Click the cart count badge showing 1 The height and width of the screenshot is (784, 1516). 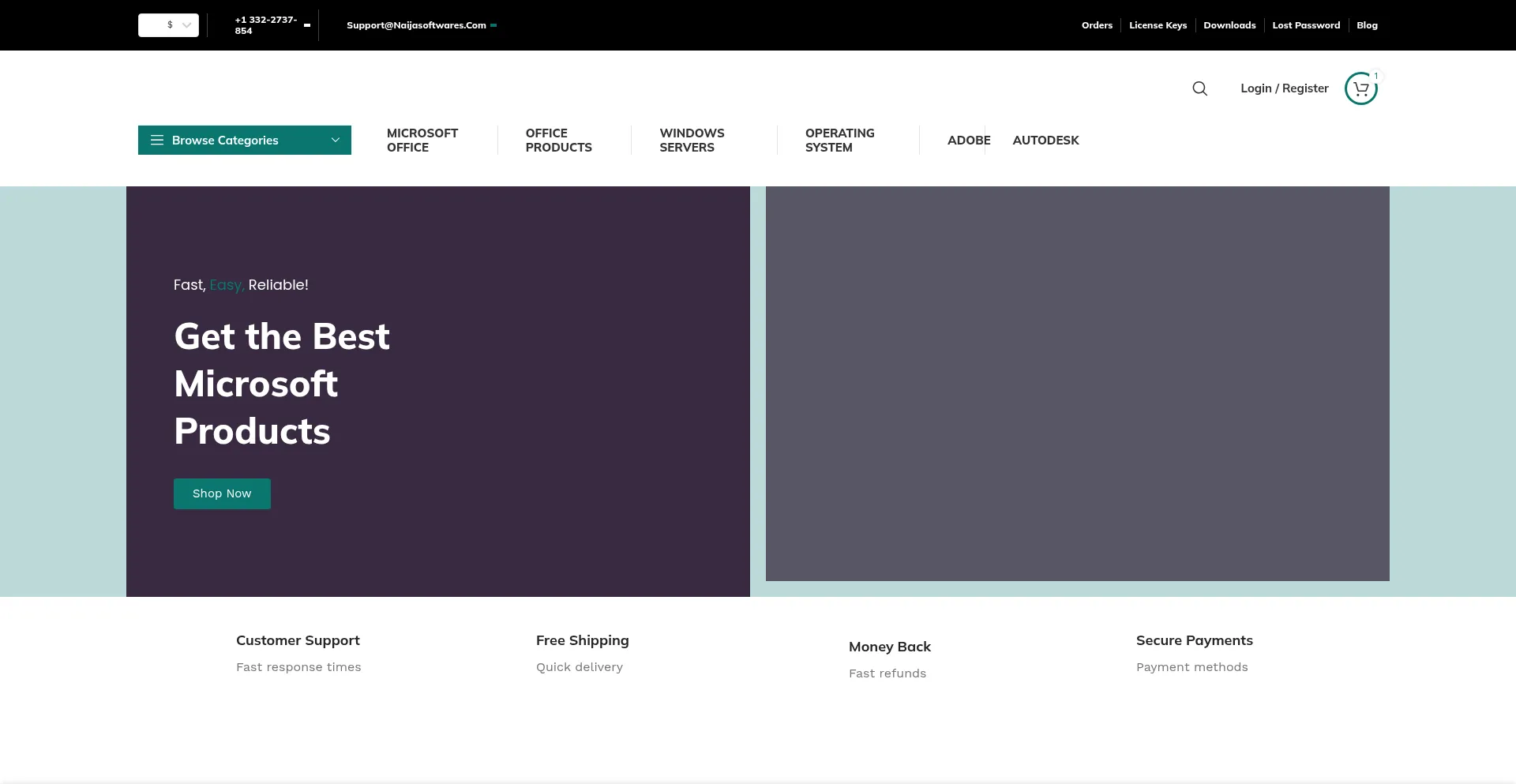[1375, 76]
